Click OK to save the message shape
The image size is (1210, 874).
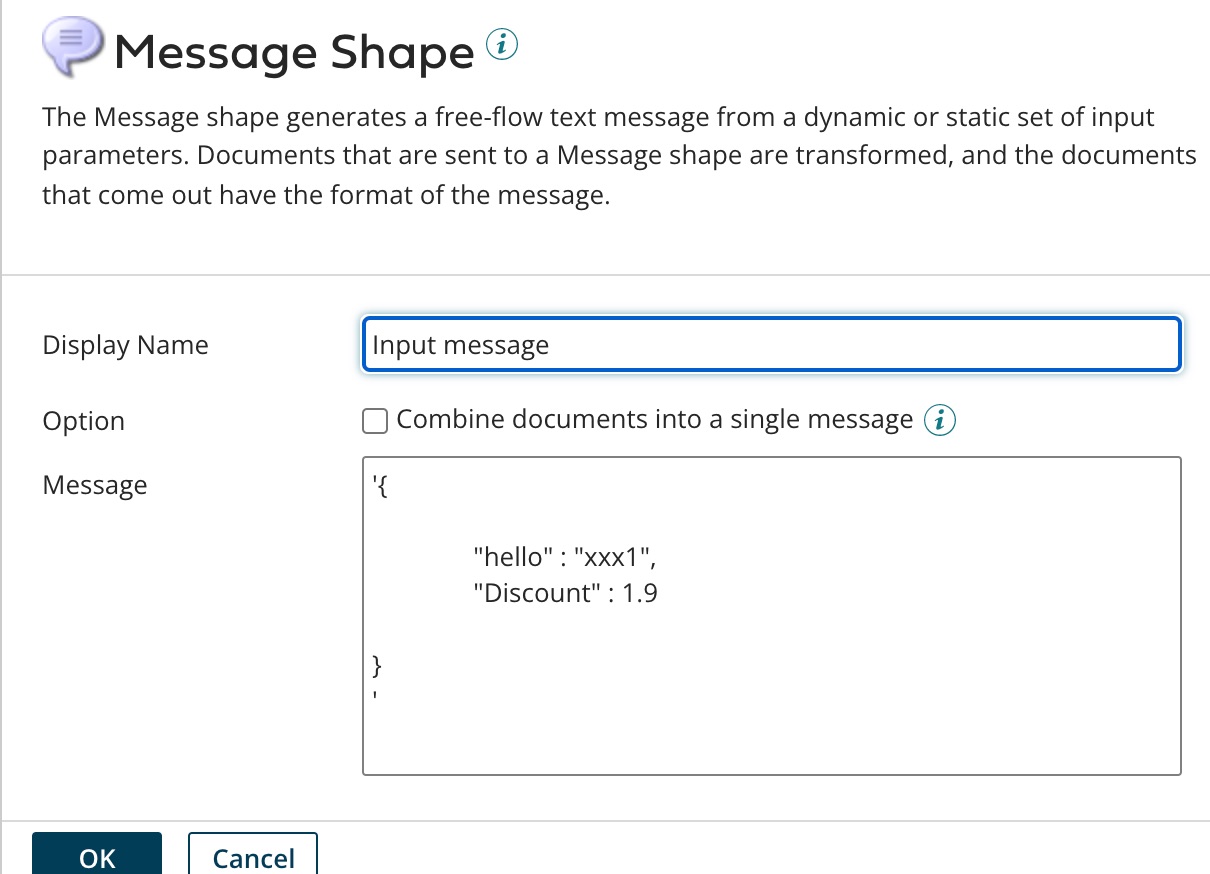point(97,857)
